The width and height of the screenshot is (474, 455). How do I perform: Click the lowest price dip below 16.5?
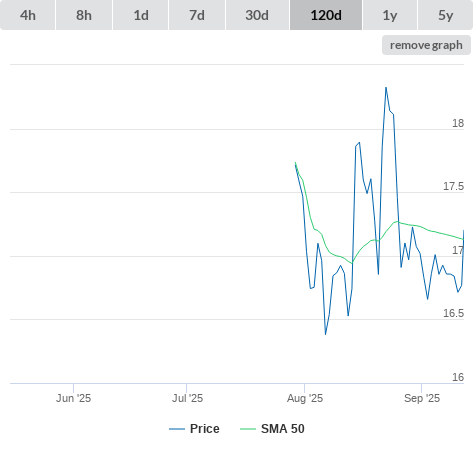pyautogui.click(x=325, y=334)
